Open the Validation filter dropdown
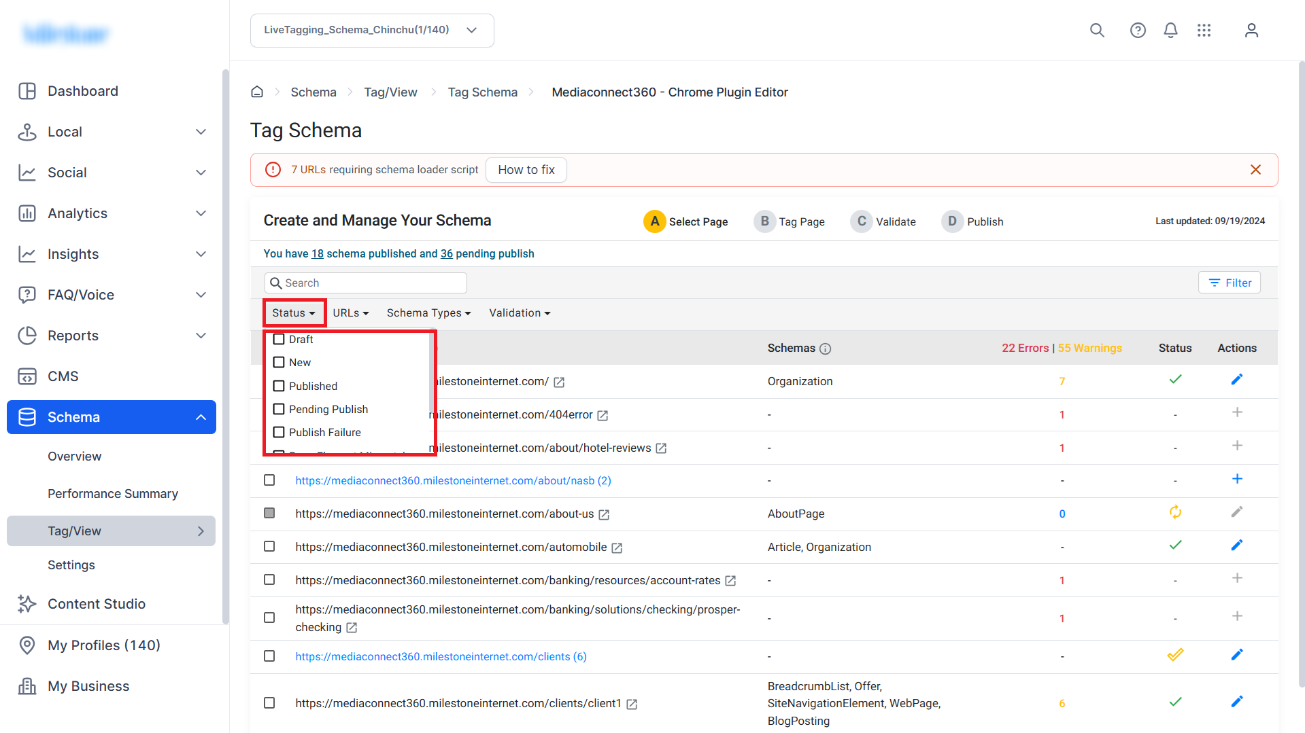The width and height of the screenshot is (1305, 733). pos(520,313)
